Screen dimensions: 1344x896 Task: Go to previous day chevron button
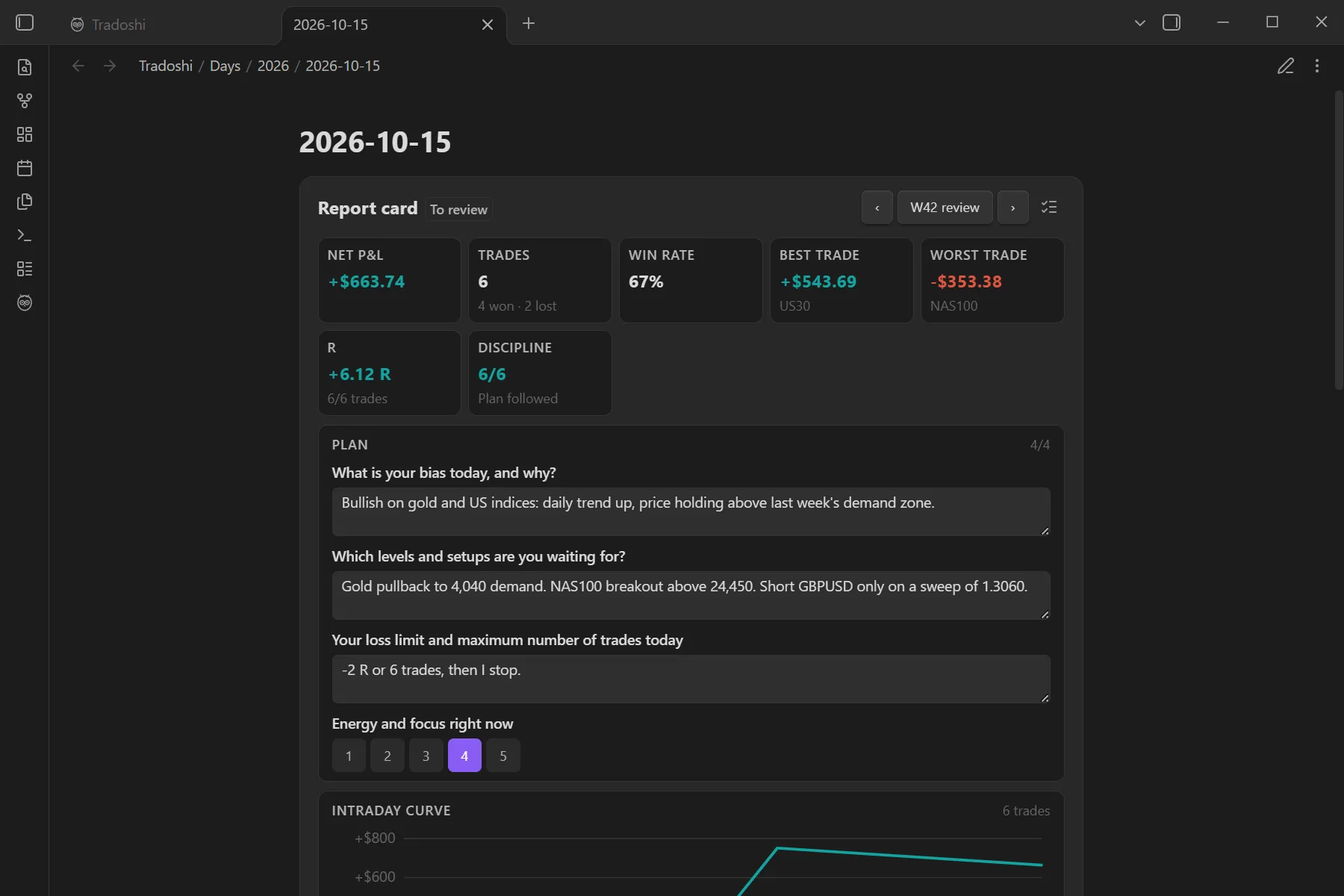[x=877, y=208]
